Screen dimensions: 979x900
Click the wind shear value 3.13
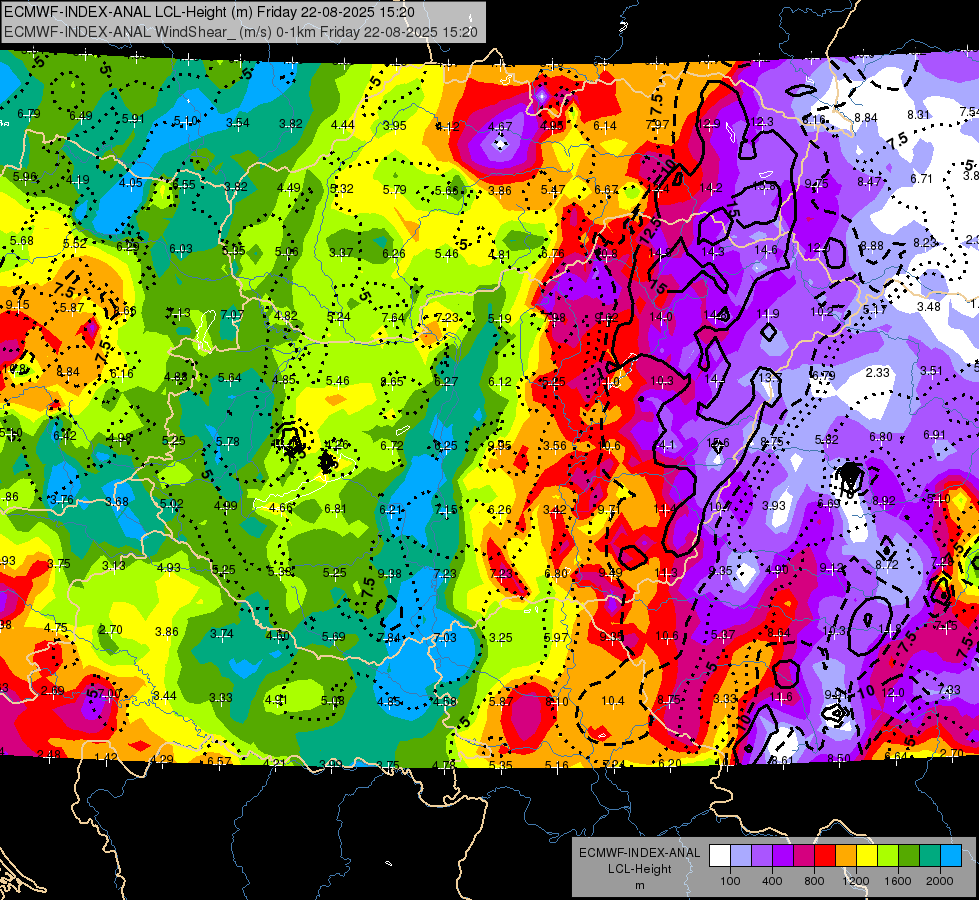[114, 565]
